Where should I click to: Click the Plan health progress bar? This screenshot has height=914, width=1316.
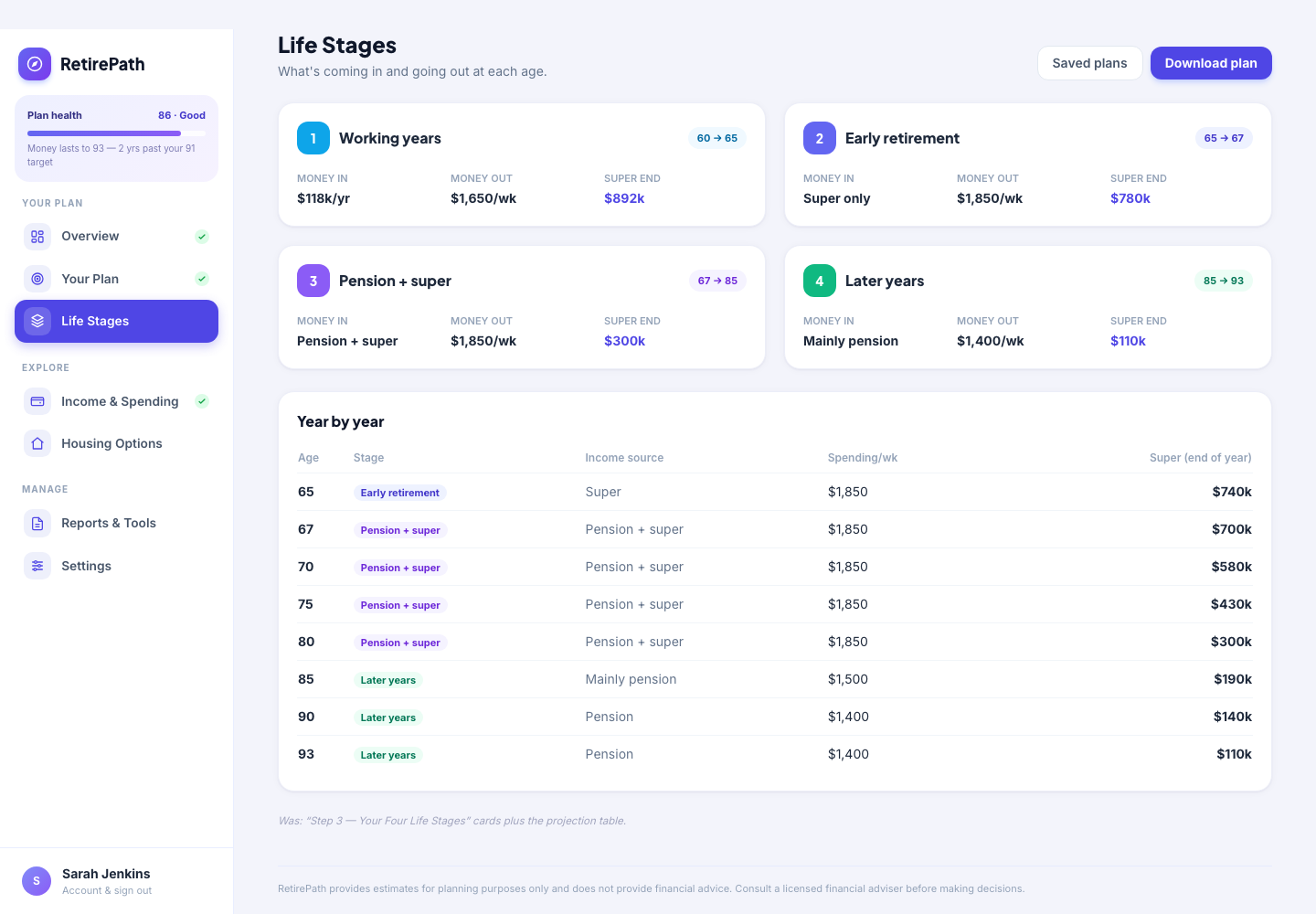(x=116, y=133)
